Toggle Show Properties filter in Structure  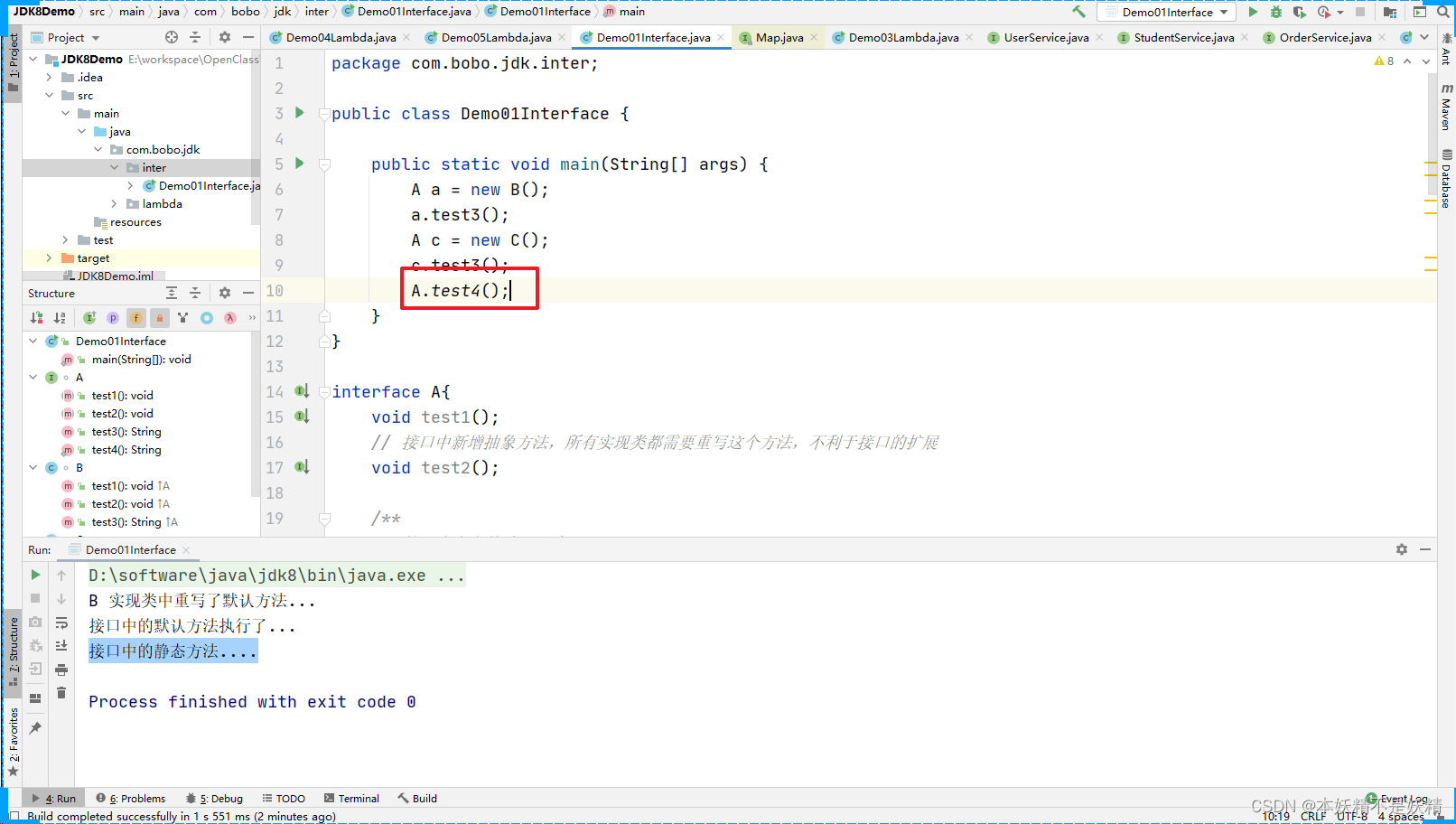pos(113,317)
